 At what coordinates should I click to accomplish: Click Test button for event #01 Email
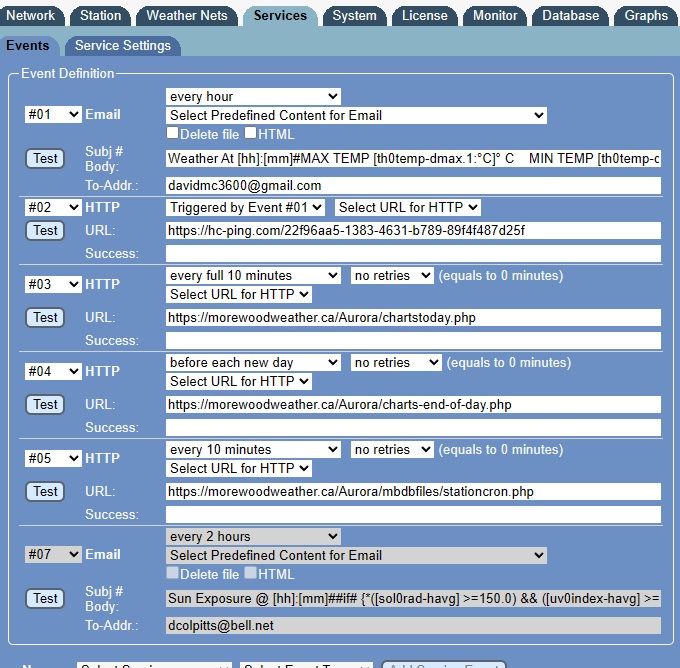(x=45, y=158)
